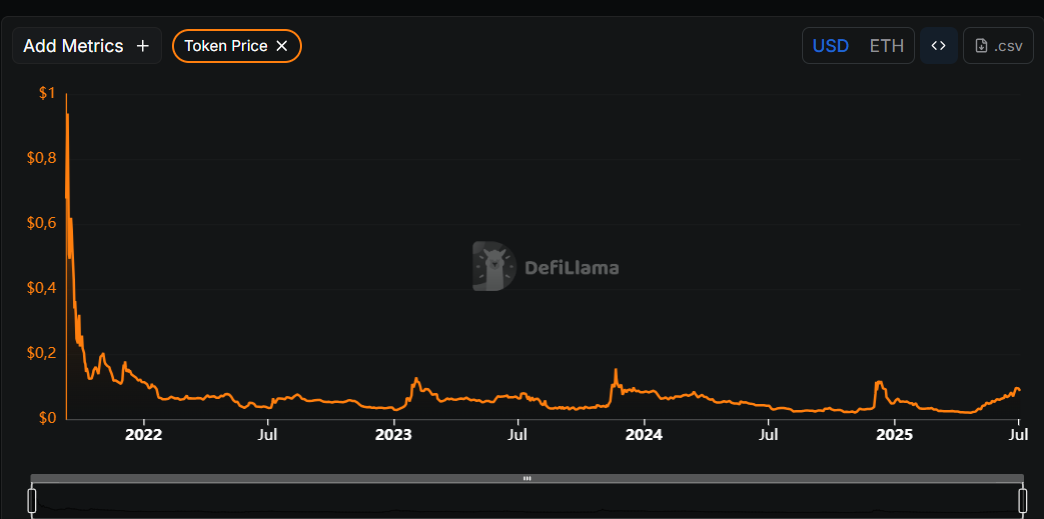
Task: Click the $1 y-axis label
Action: pyautogui.click(x=47, y=93)
